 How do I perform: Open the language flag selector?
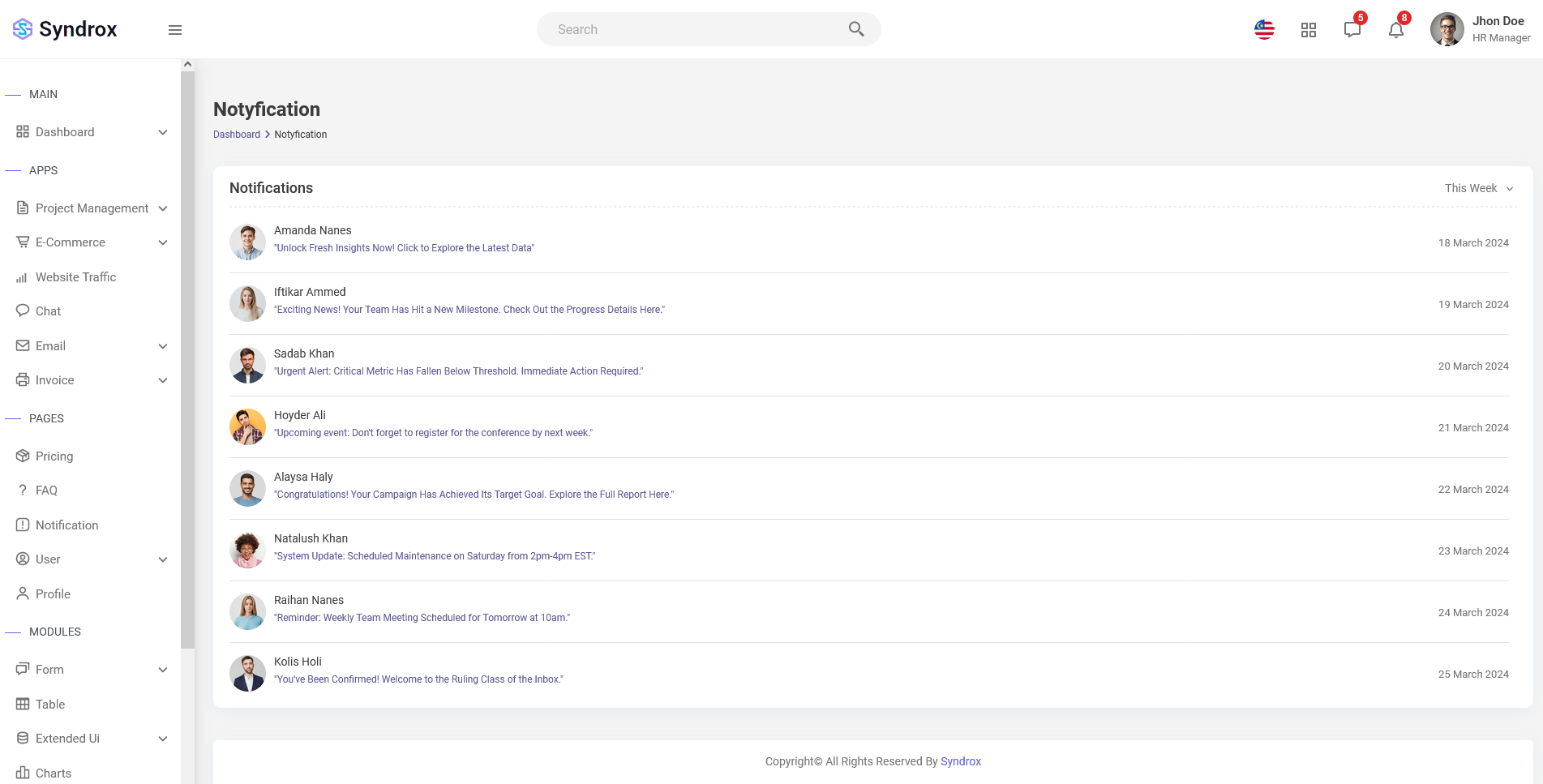(1264, 30)
